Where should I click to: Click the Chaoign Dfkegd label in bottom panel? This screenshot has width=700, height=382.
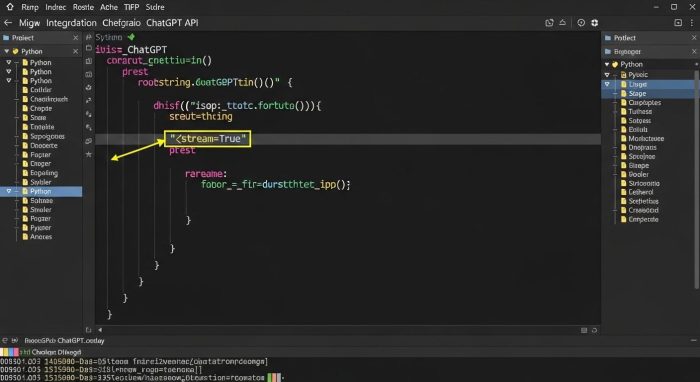point(56,352)
